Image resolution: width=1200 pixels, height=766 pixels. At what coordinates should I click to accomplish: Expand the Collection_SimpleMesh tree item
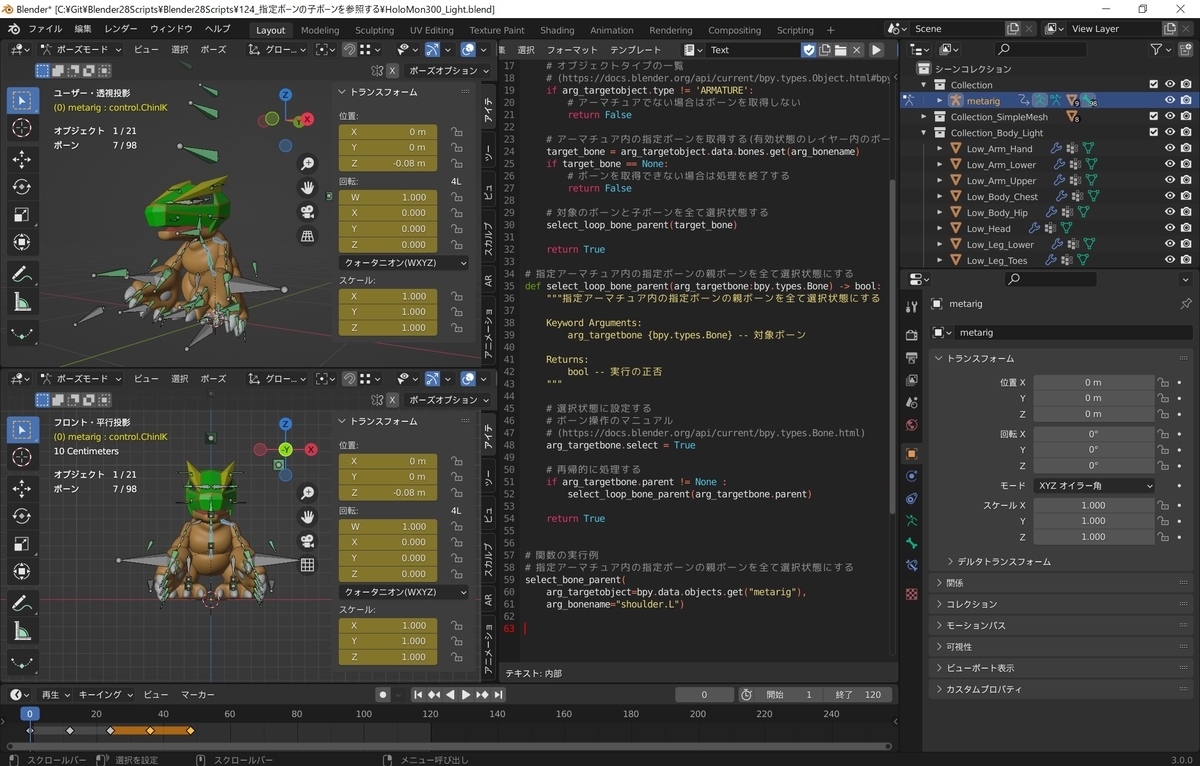pos(924,117)
